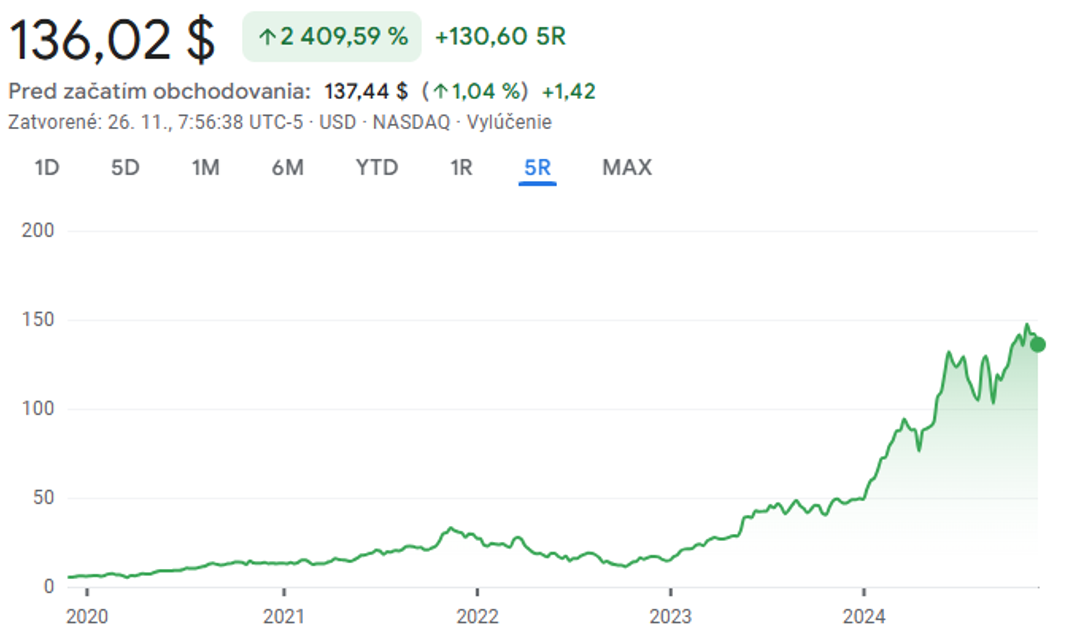
Task: Switch to the 1R yearly range
Action: coord(461,167)
